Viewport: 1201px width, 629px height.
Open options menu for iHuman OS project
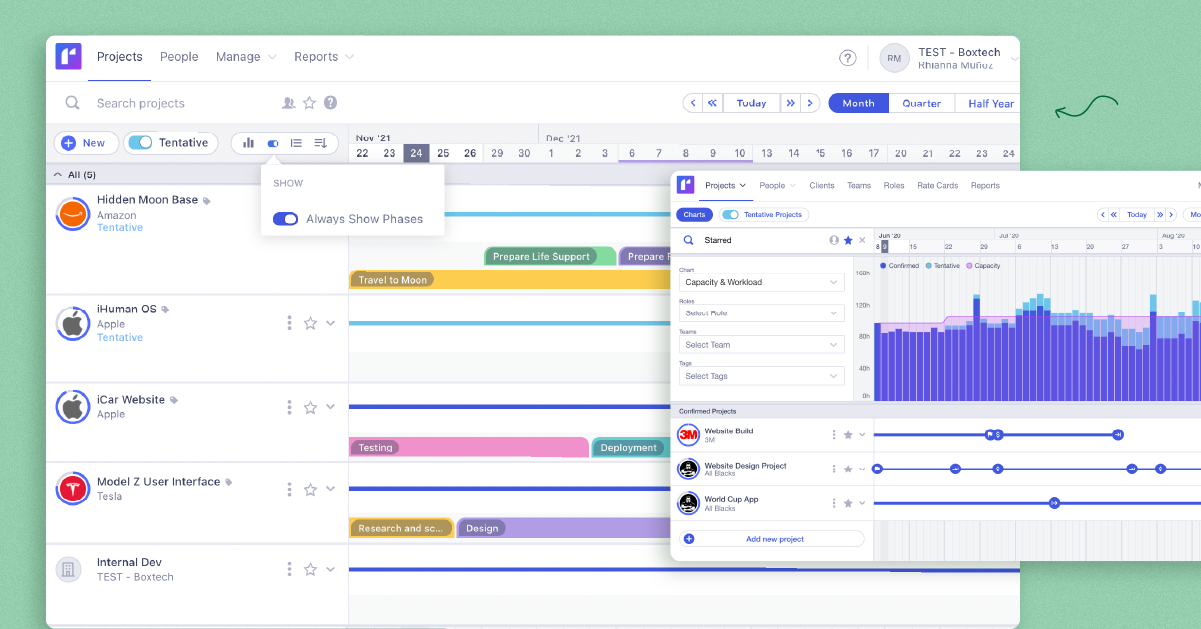(x=289, y=322)
